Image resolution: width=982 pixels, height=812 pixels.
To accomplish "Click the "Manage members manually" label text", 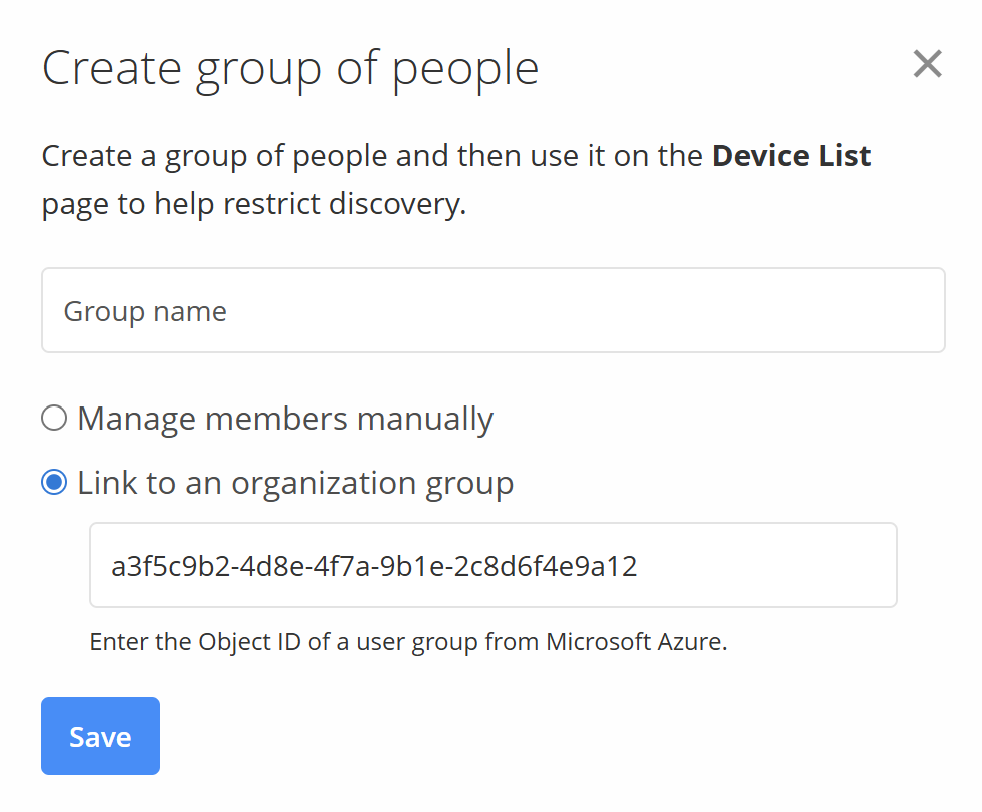I will (285, 418).
